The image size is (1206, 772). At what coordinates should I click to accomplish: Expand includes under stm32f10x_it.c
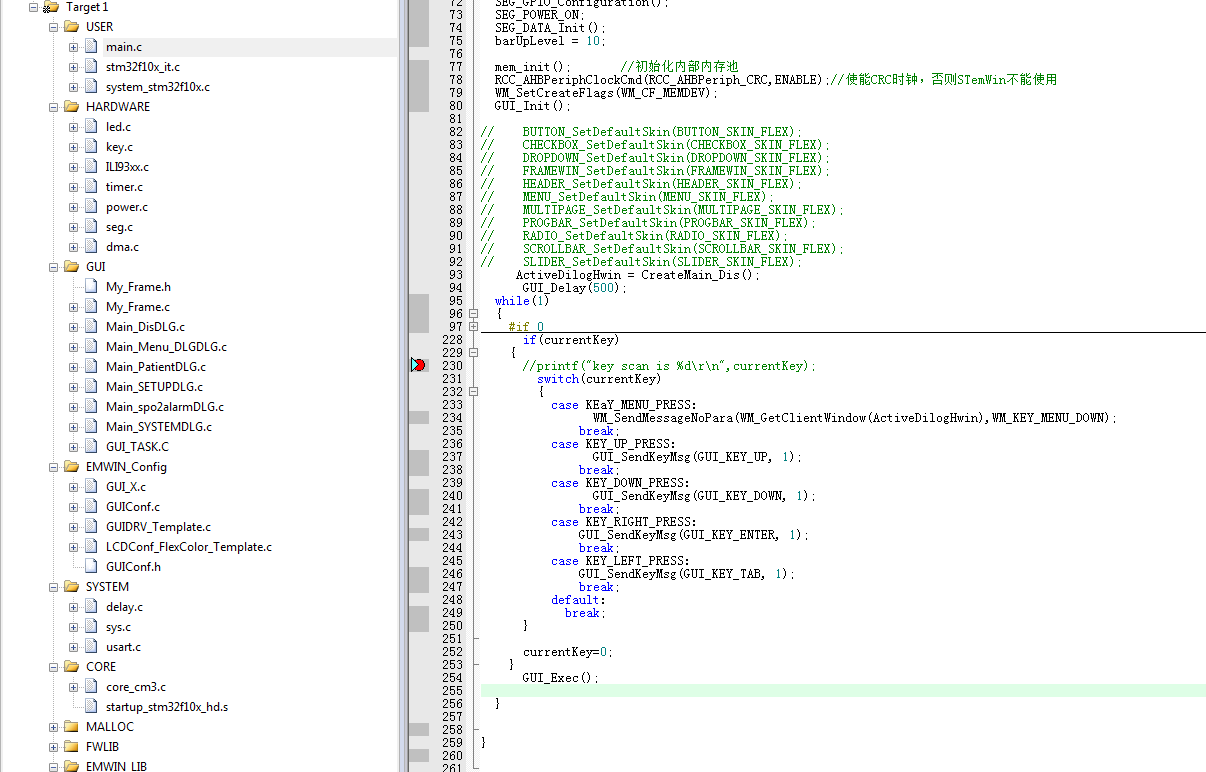click(74, 67)
